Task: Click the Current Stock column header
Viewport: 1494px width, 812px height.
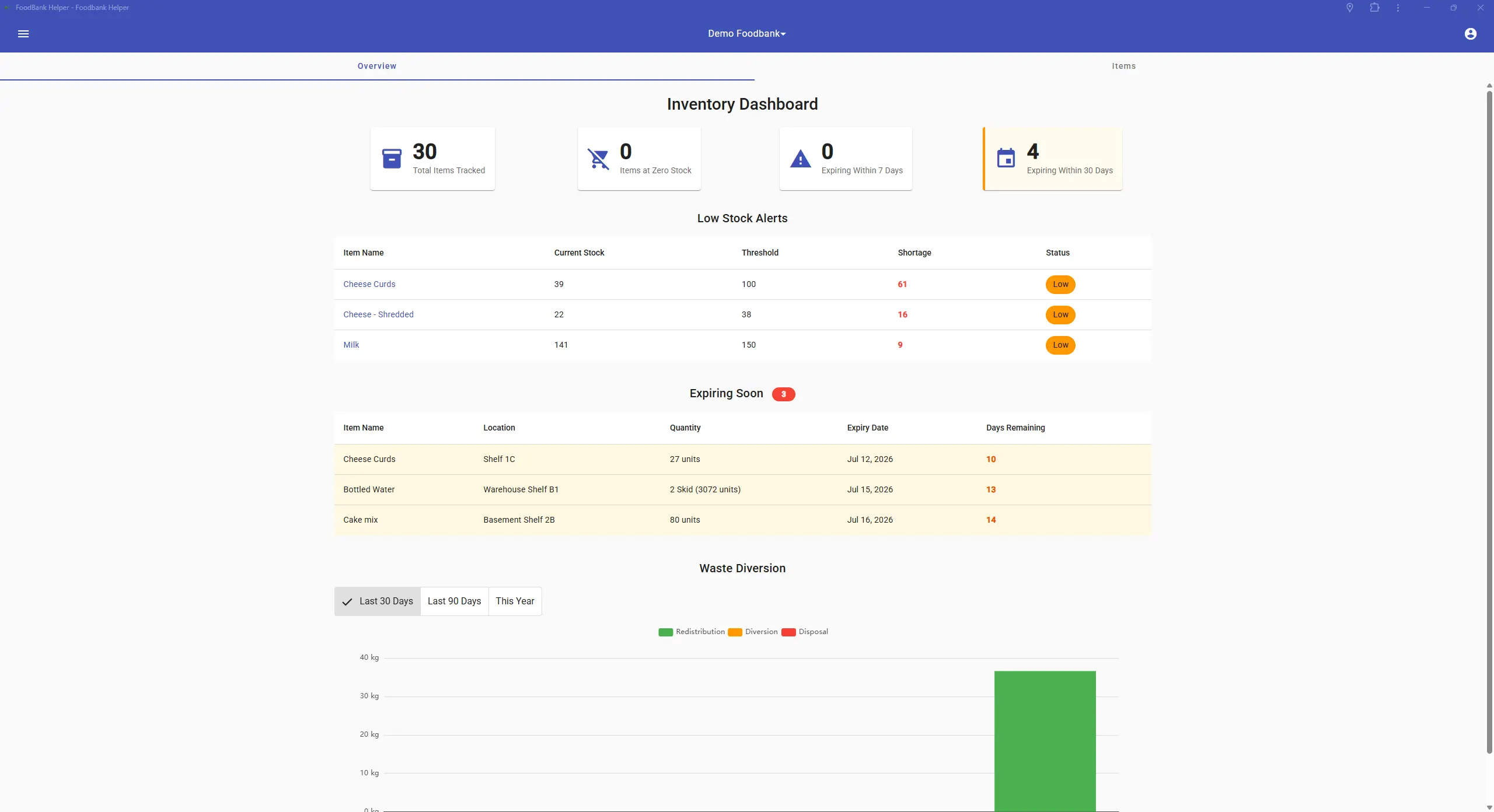Action: (579, 253)
